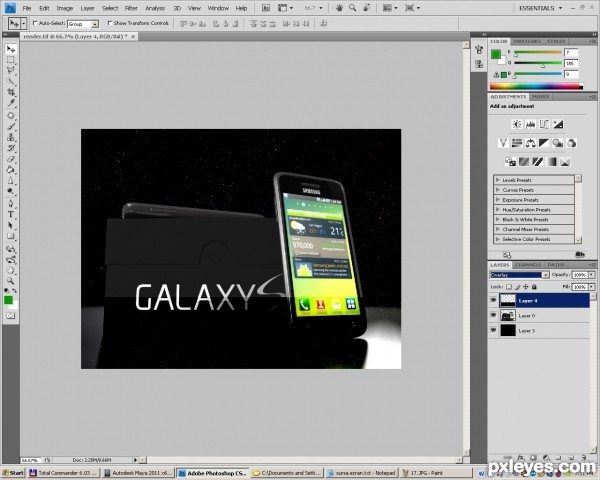This screenshot has width=600, height=480.
Task: Add a Levels adjustment
Action: pos(531,124)
